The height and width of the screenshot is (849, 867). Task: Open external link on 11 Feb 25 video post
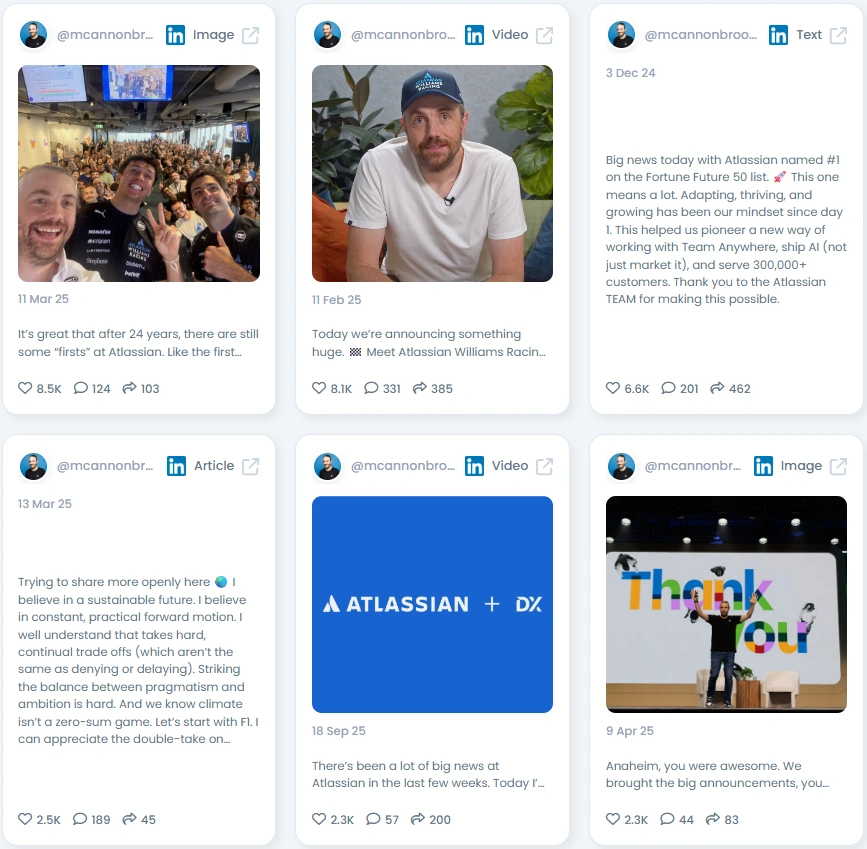[x=545, y=35]
